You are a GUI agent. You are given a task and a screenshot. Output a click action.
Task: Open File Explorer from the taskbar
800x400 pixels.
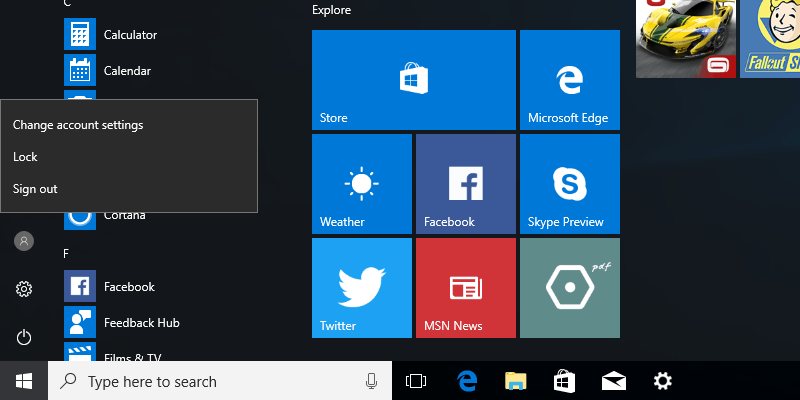click(515, 381)
